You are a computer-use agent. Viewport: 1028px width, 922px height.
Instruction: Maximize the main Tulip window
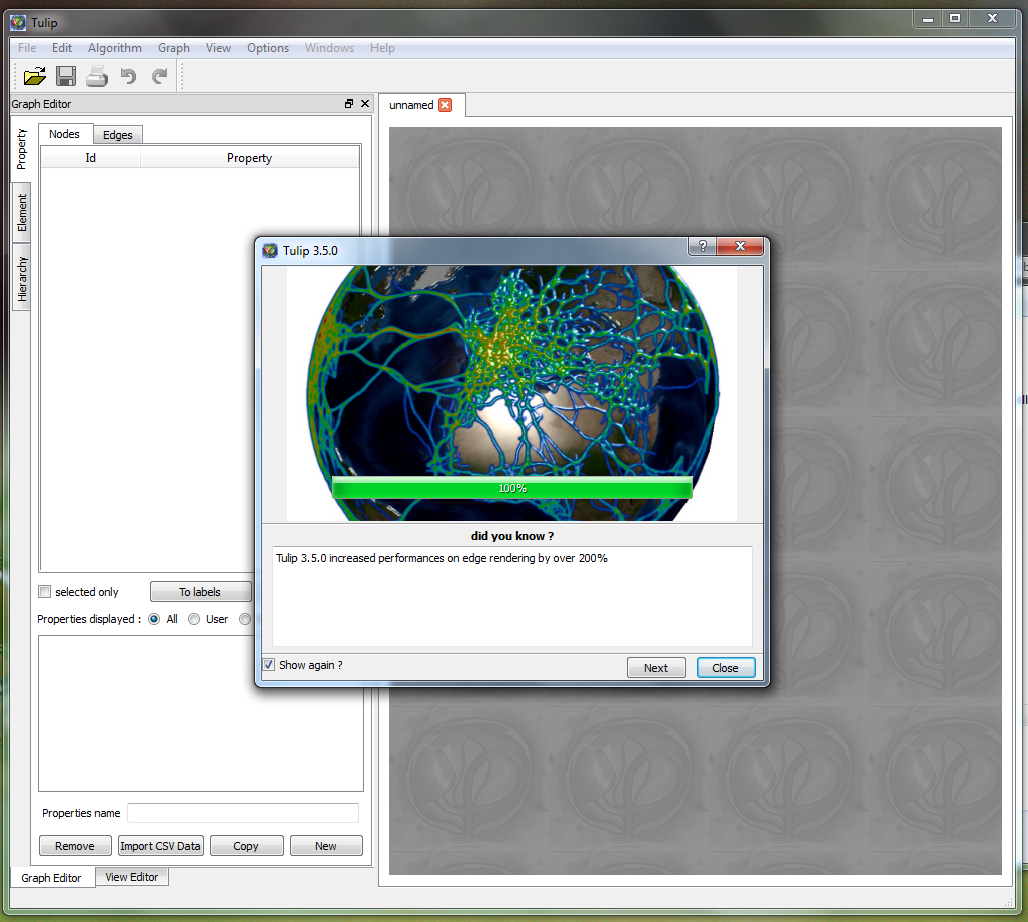click(x=955, y=19)
